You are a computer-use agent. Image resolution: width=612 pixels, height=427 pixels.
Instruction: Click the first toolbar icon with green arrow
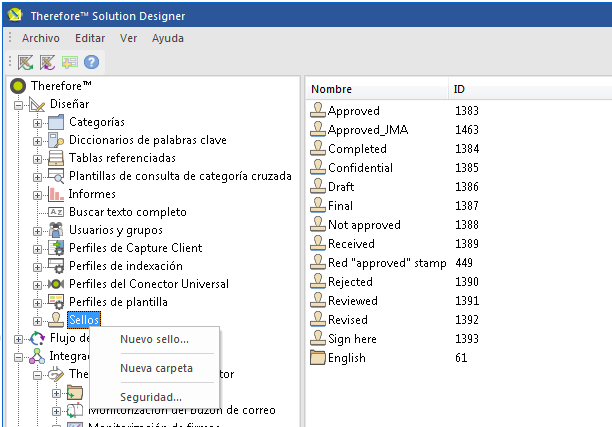point(26,62)
